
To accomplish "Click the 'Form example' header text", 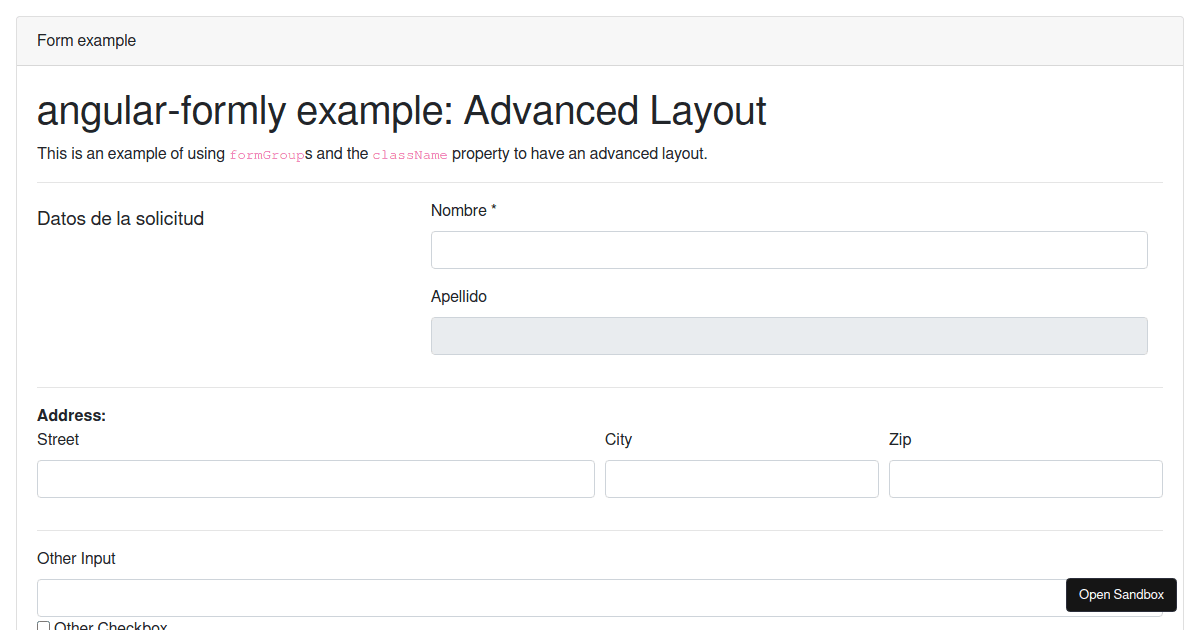I will (x=86, y=41).
